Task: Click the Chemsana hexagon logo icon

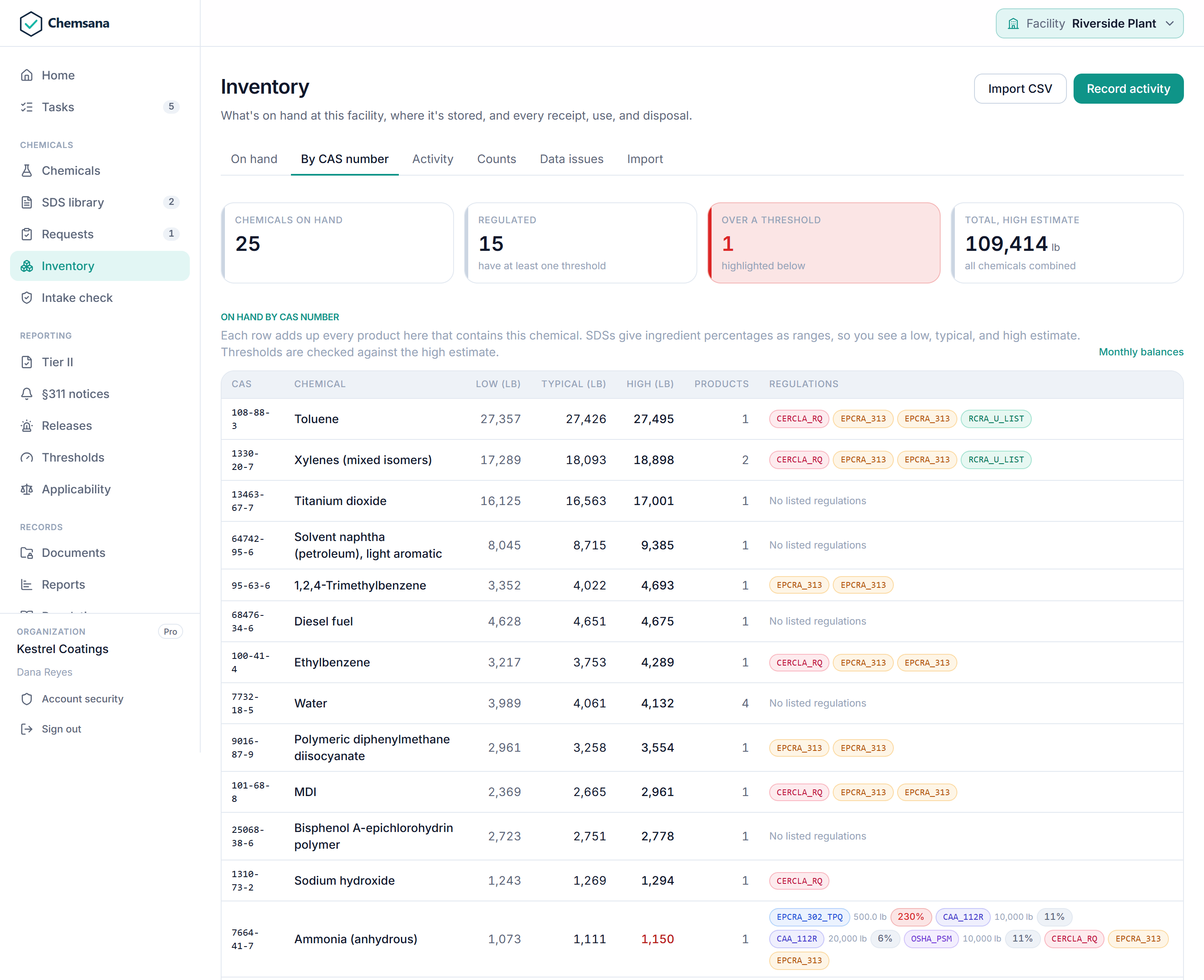Action: (x=31, y=24)
